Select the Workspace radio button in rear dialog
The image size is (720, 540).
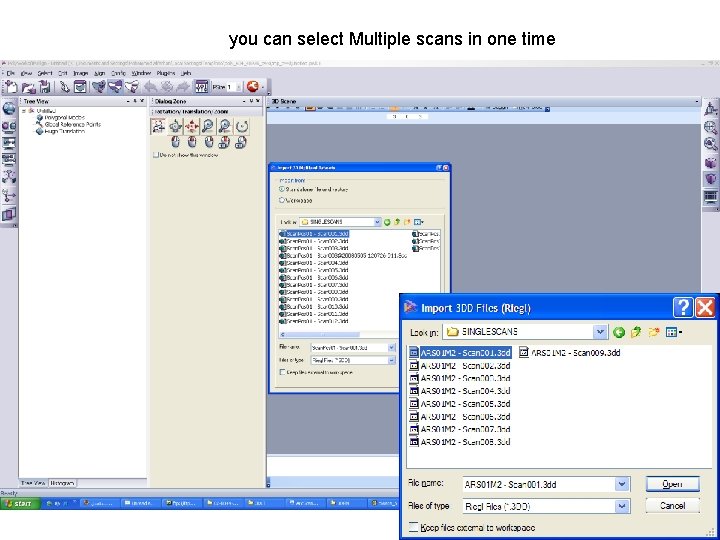(x=282, y=200)
